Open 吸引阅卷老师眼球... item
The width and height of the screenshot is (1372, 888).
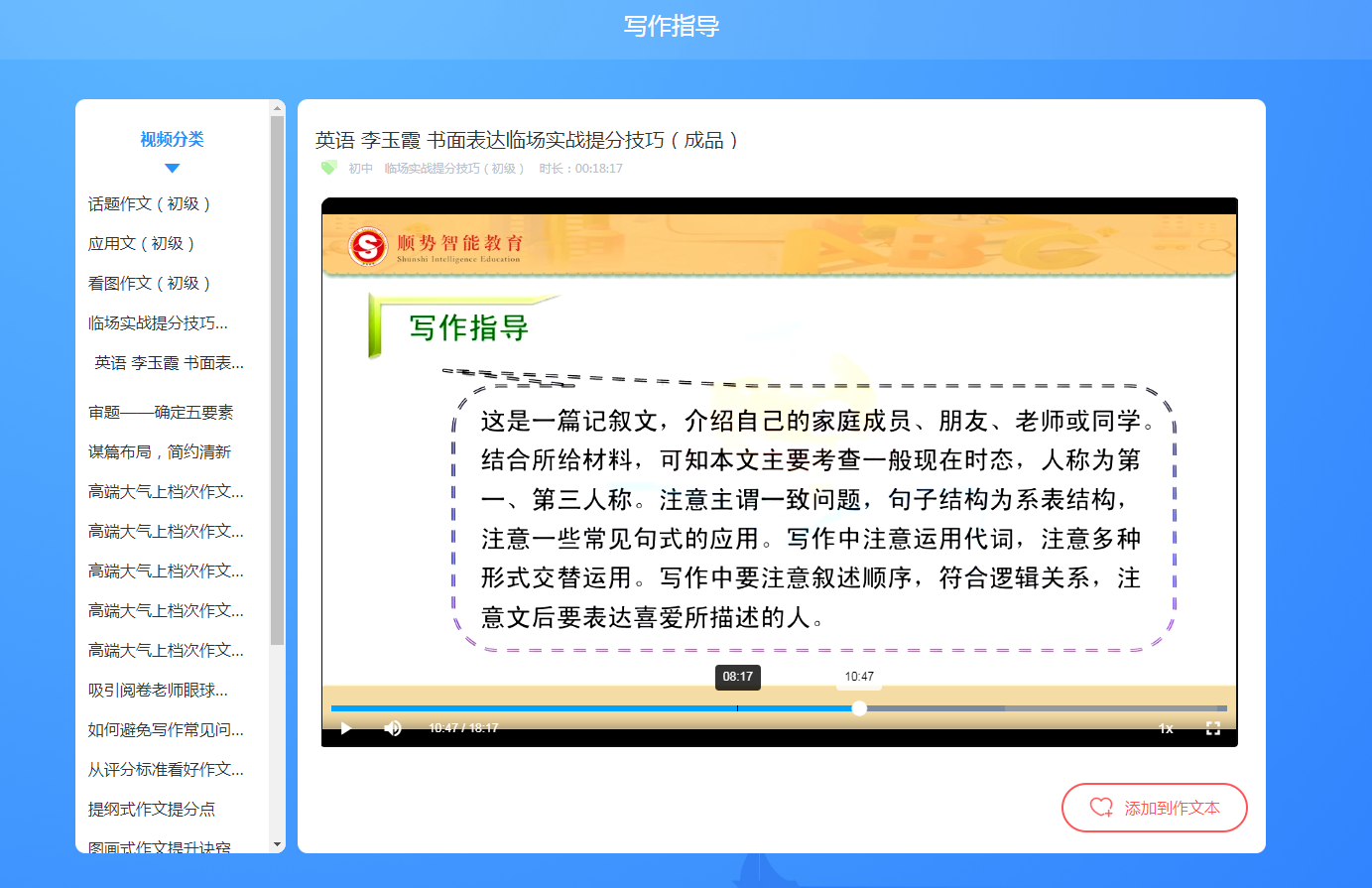[158, 690]
